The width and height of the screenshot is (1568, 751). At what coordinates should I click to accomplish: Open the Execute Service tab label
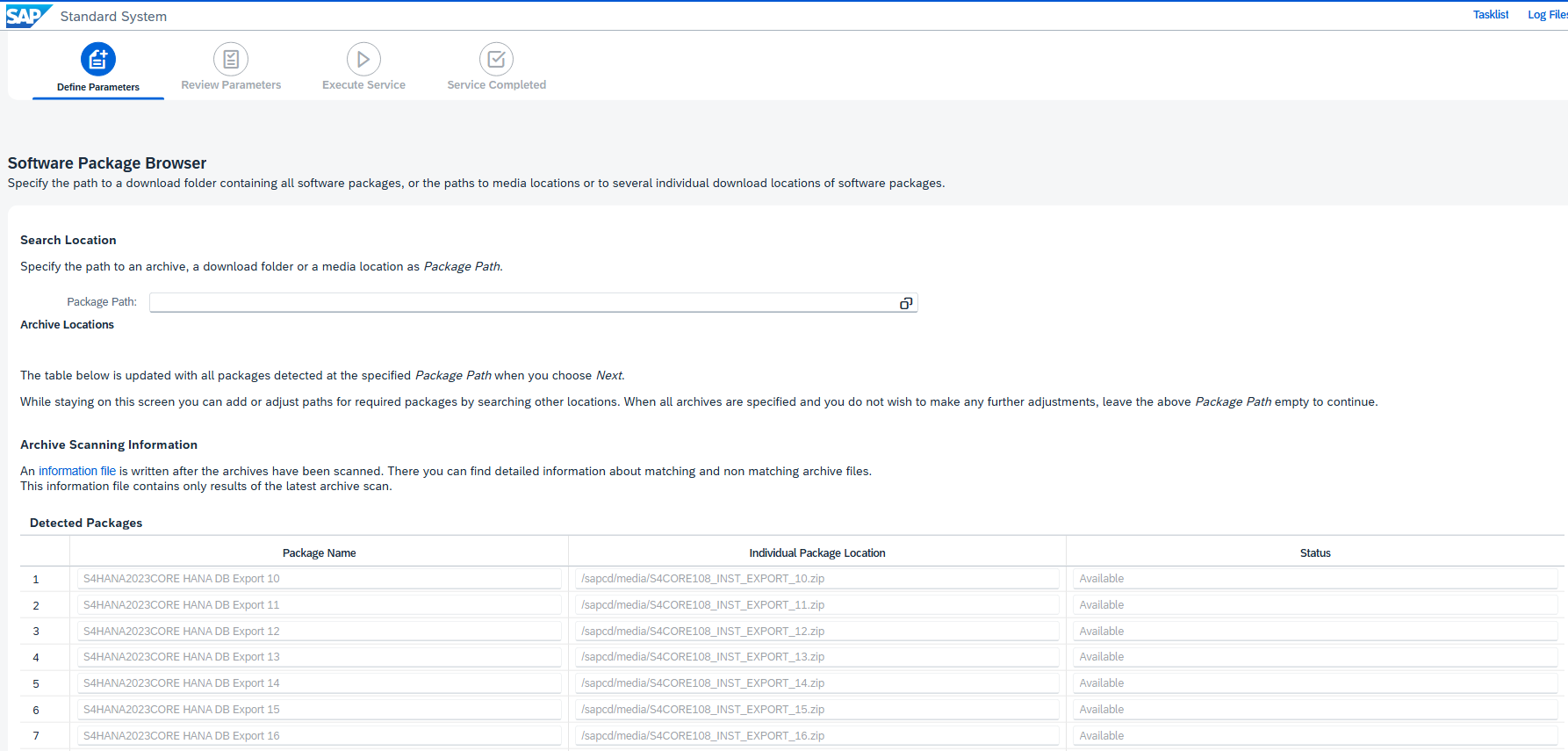tap(363, 85)
